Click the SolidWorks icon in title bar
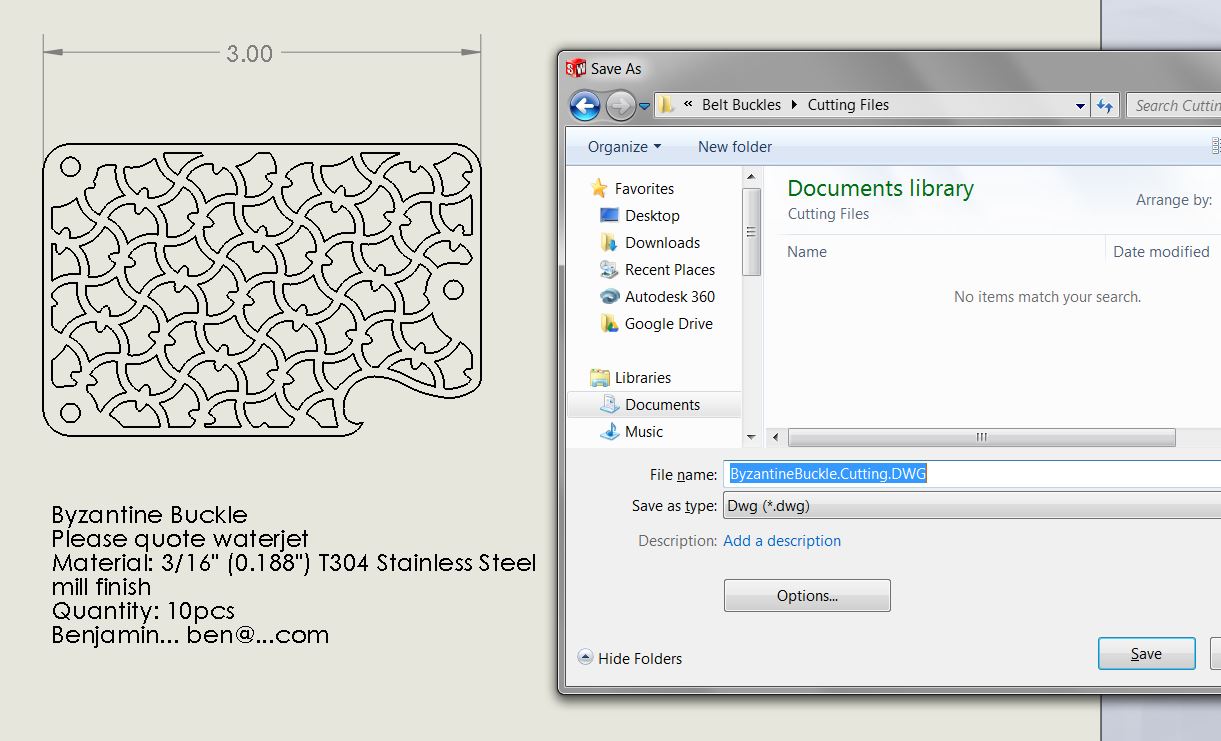The height and width of the screenshot is (741, 1221). (x=576, y=68)
